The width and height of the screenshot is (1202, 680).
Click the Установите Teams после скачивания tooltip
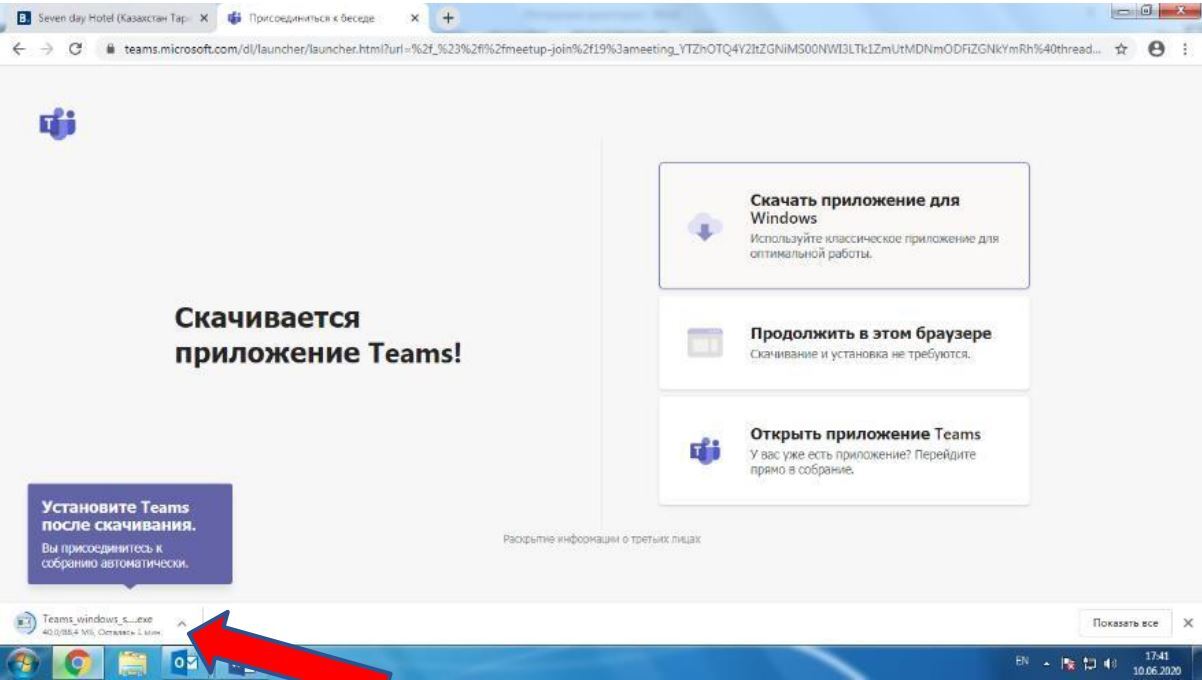(x=130, y=535)
